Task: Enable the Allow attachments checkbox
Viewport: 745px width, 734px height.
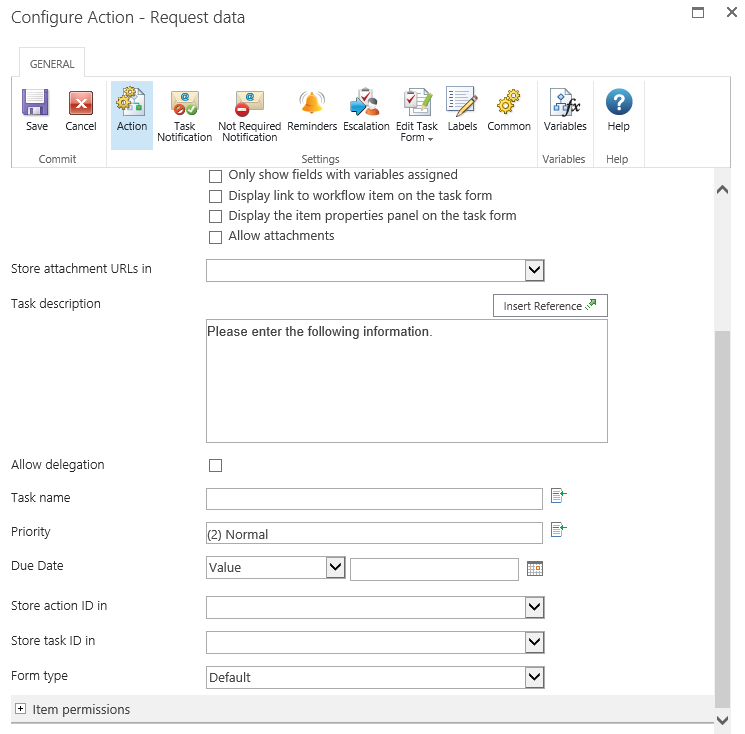Action: click(215, 237)
